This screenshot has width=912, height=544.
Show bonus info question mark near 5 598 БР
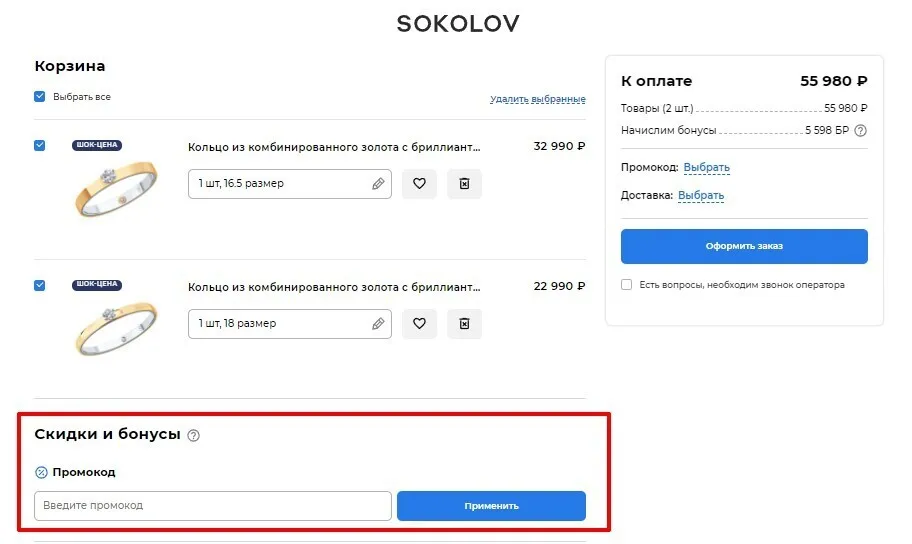[860, 130]
